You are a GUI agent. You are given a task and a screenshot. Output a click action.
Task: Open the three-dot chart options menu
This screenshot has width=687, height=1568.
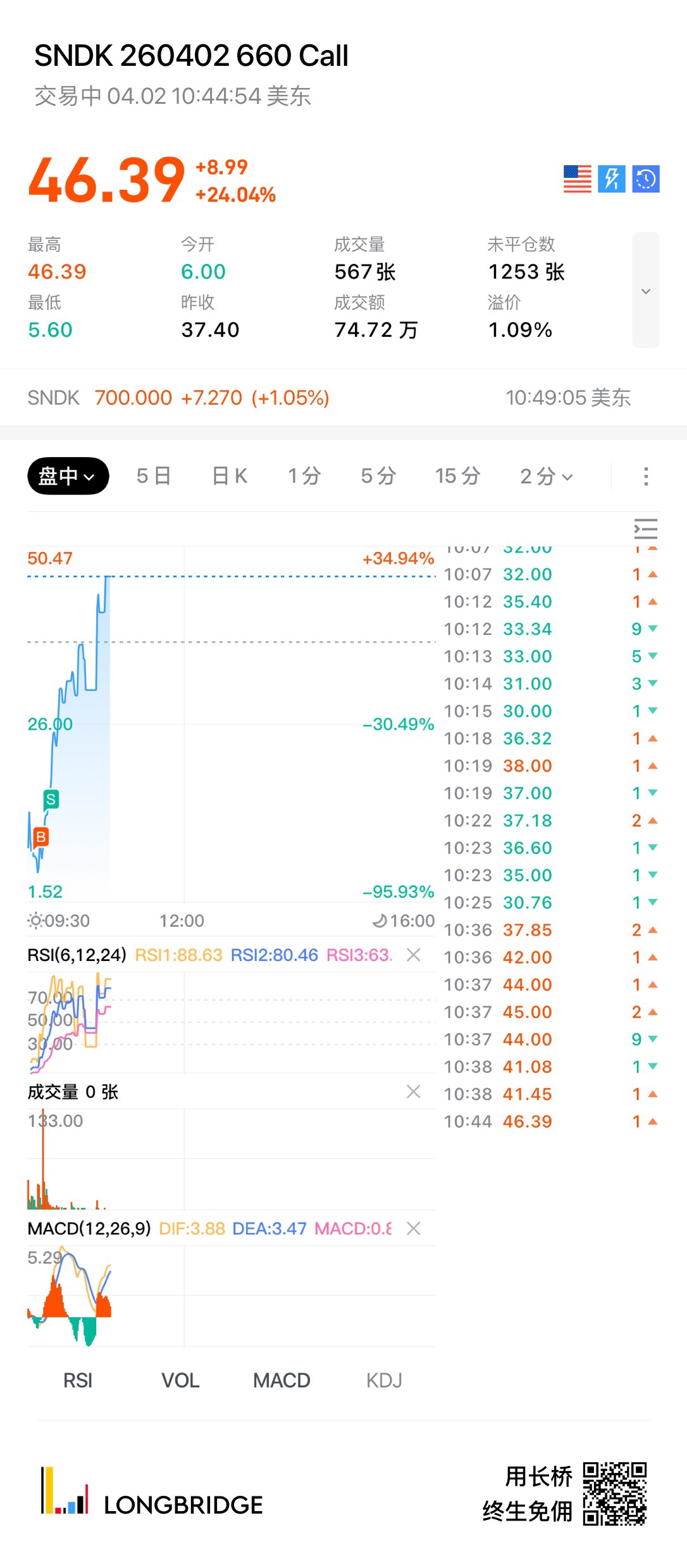(x=646, y=476)
